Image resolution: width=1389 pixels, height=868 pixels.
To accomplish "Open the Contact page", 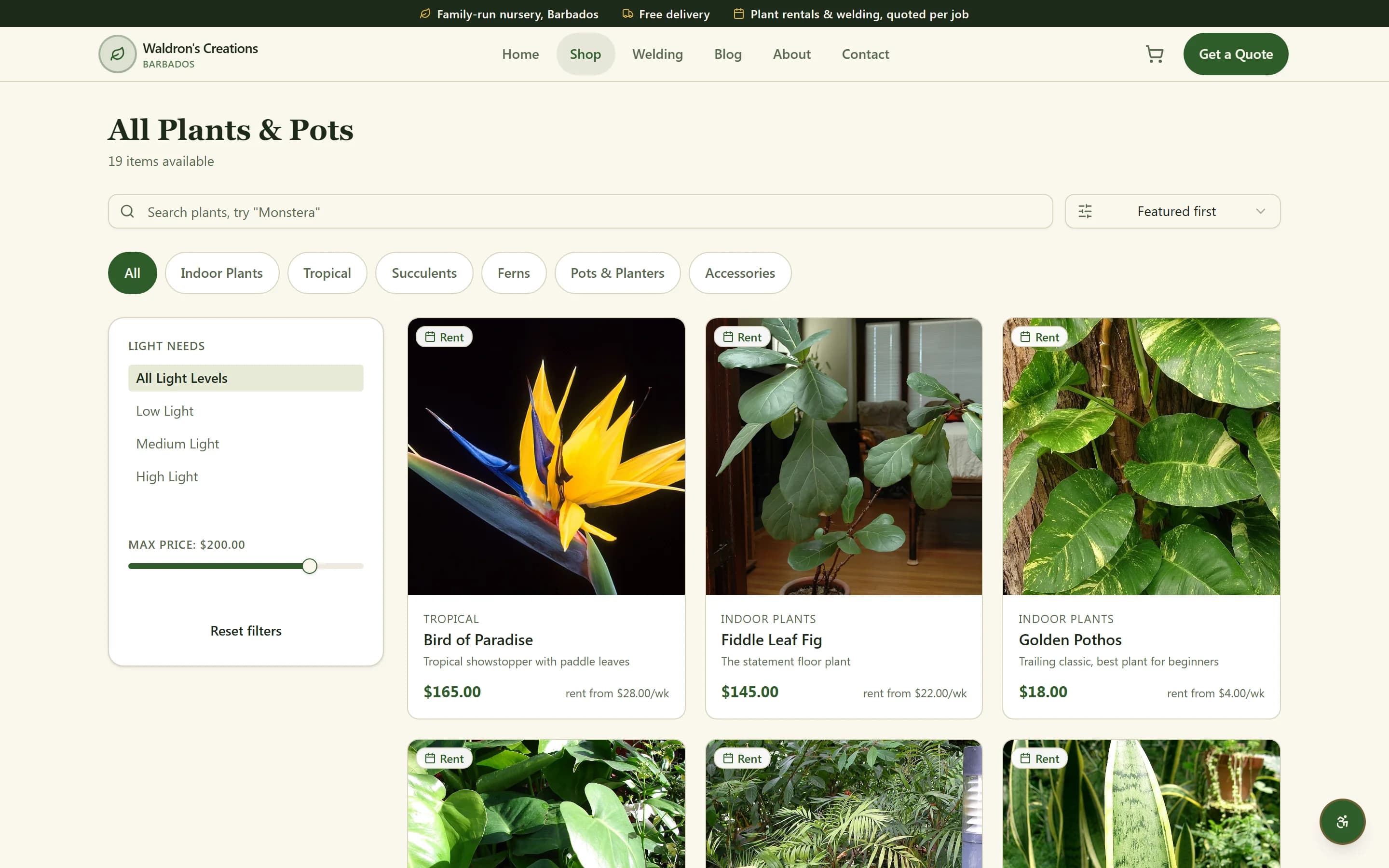I will (x=865, y=54).
